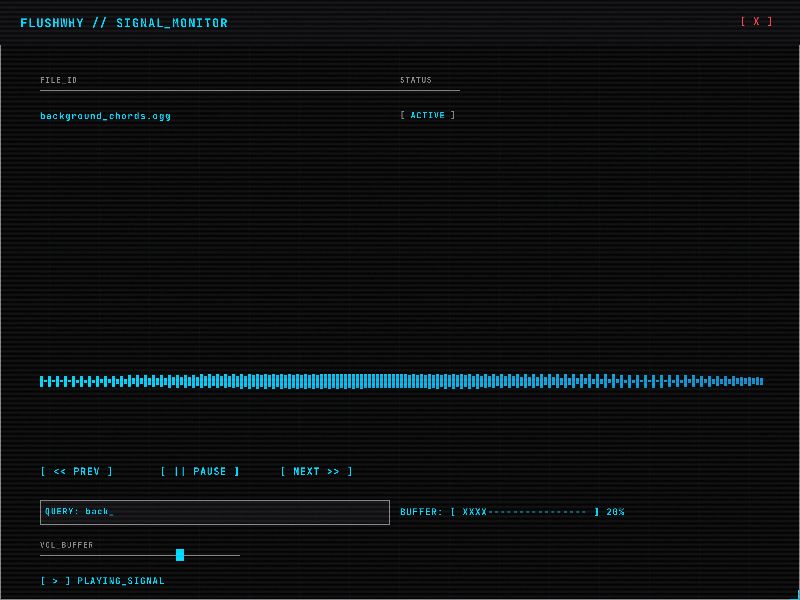Click the play arrow status indicator
Image resolution: width=800 pixels, height=600 pixels.
(55, 581)
